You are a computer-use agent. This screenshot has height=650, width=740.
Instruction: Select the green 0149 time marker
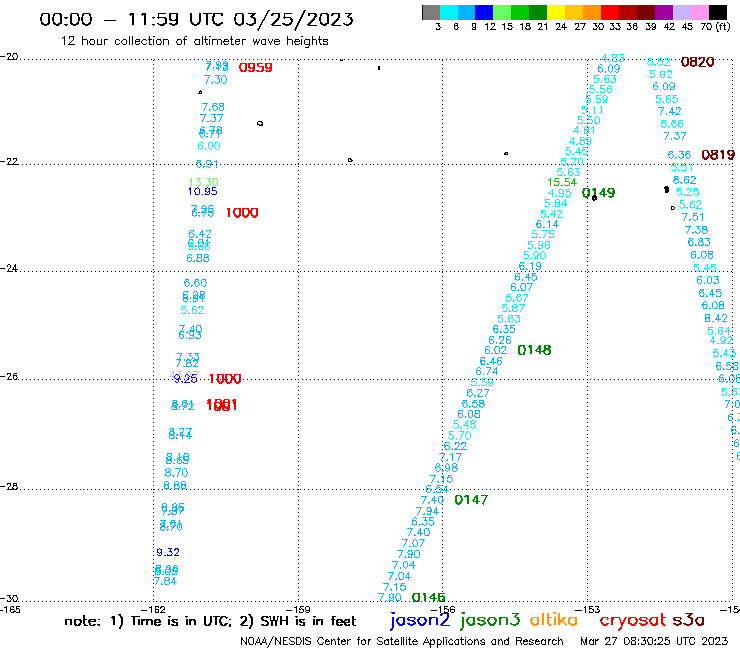(x=598, y=193)
